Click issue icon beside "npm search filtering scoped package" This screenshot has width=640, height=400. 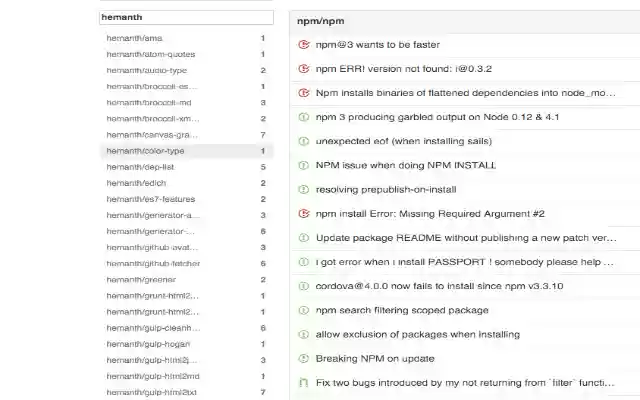click(304, 310)
